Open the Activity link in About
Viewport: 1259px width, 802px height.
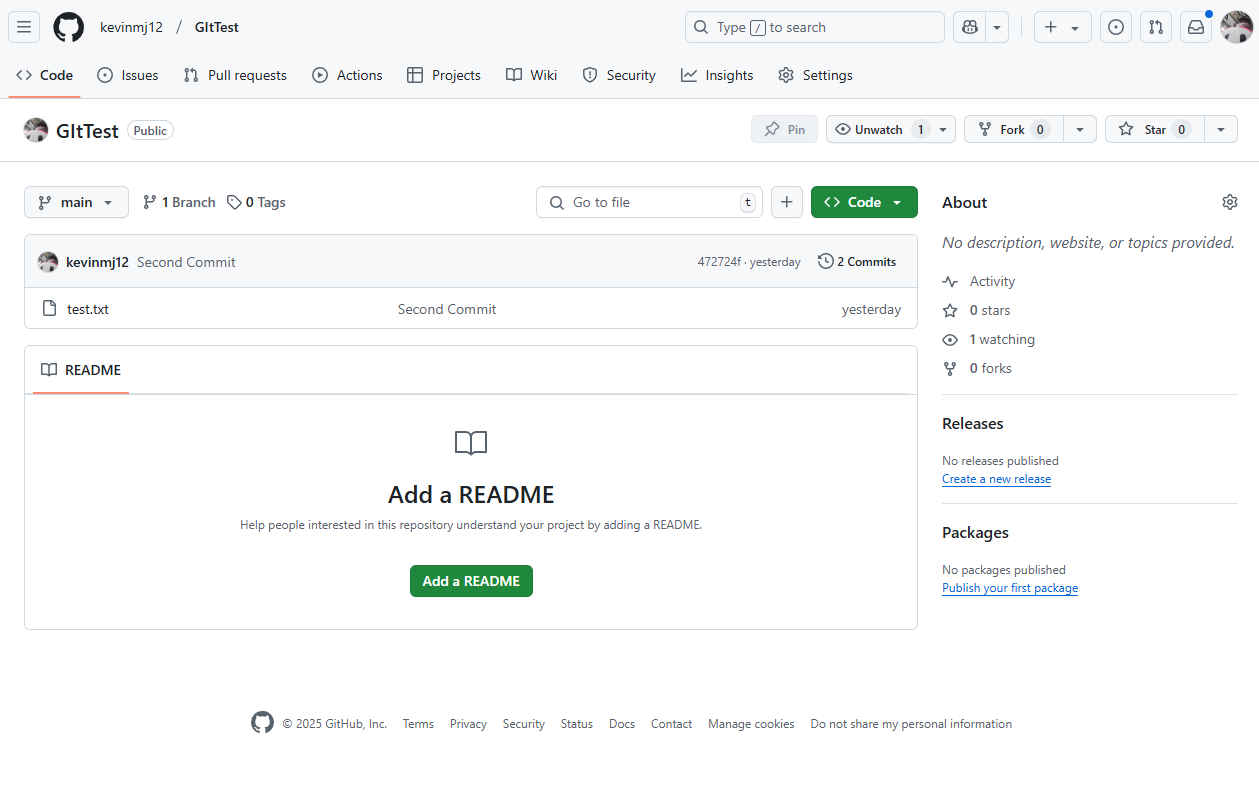pyautogui.click(x=980, y=282)
